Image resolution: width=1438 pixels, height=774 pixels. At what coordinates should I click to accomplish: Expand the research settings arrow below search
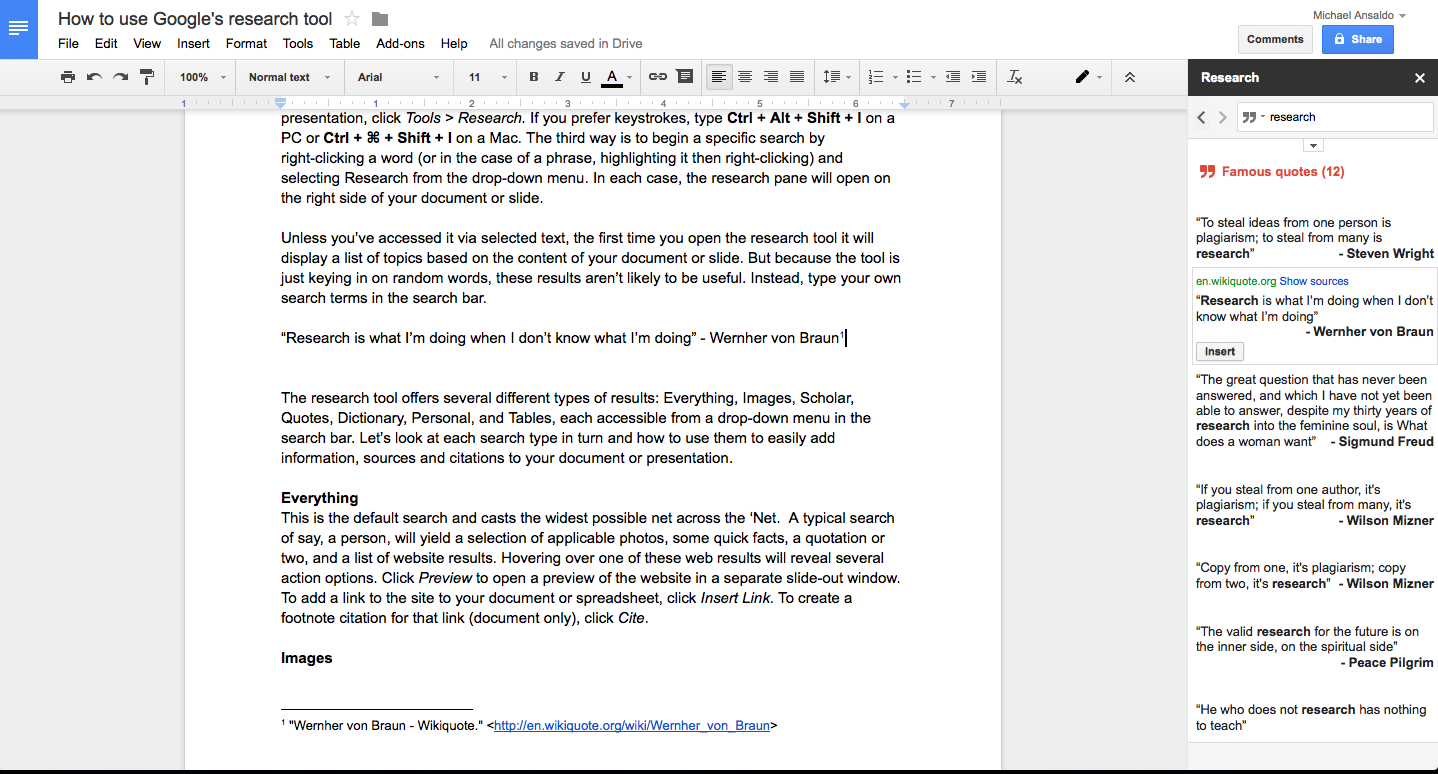tap(1314, 146)
